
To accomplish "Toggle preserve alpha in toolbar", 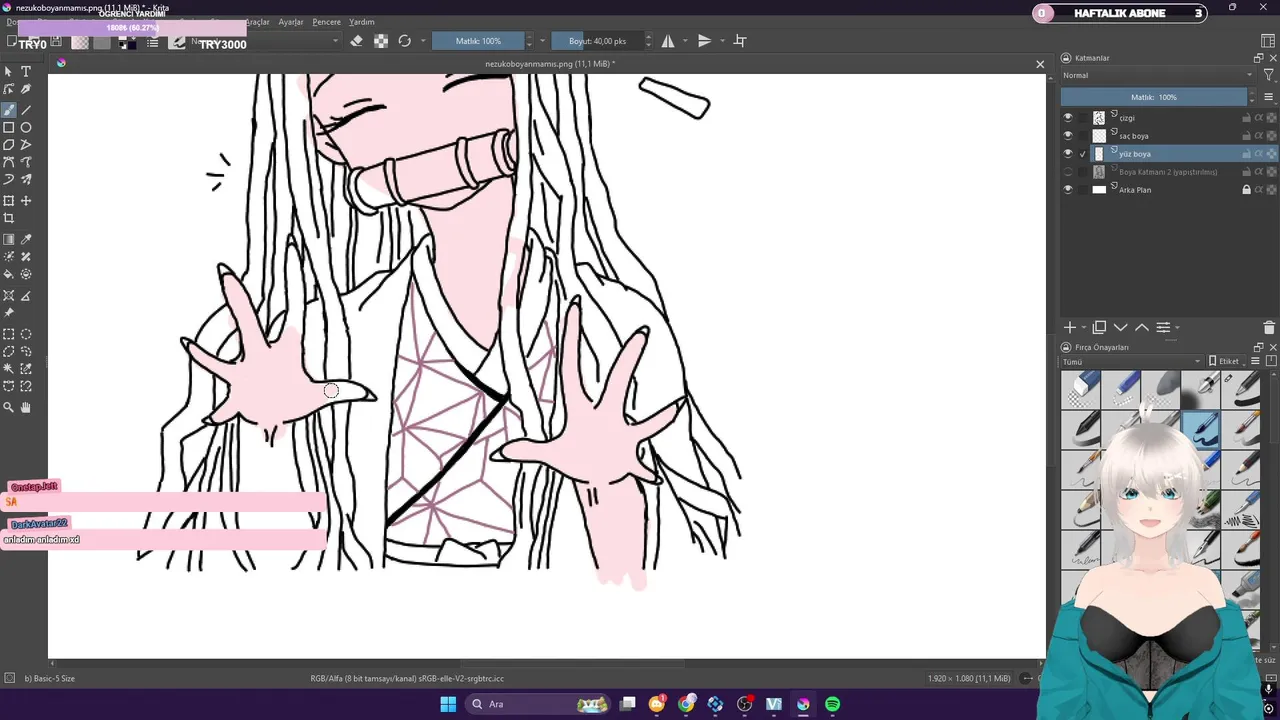I will (381, 41).
